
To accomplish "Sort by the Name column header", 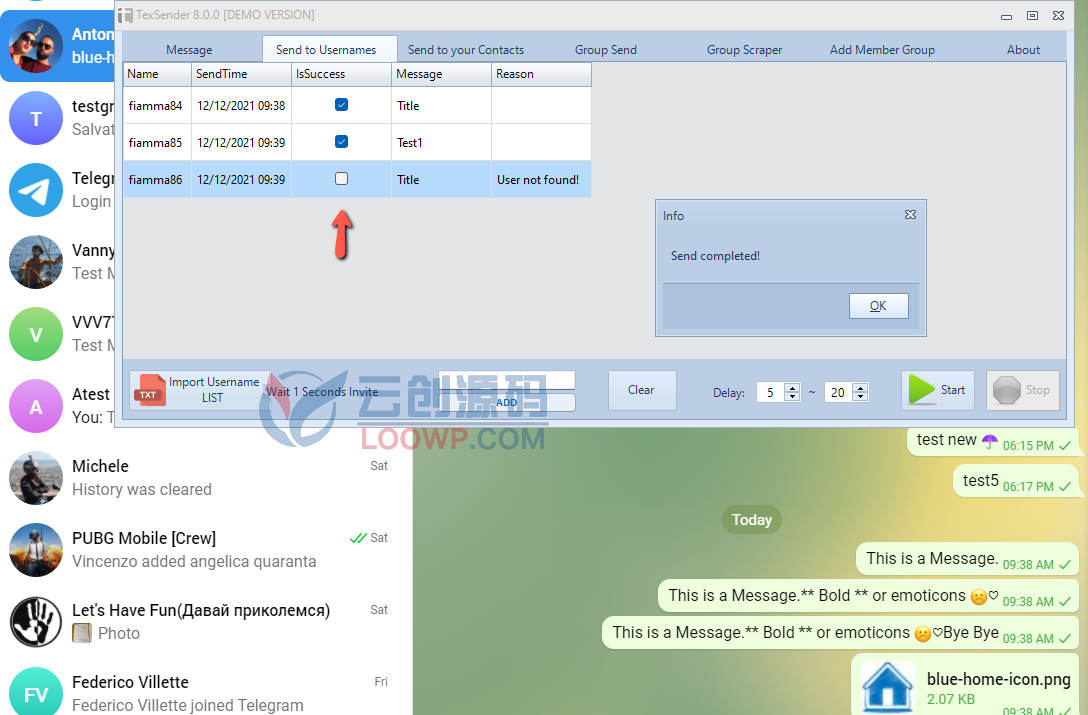I will pos(158,74).
